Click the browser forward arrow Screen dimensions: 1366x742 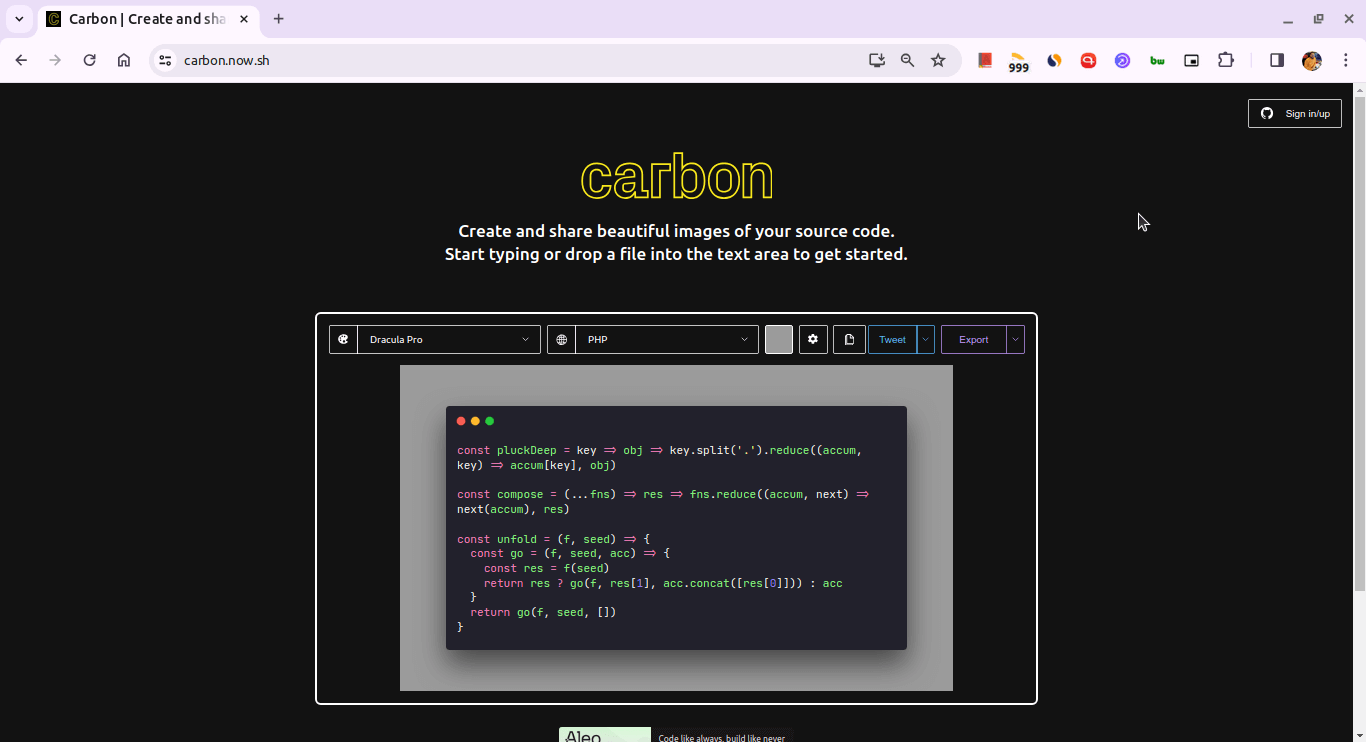tap(55, 60)
